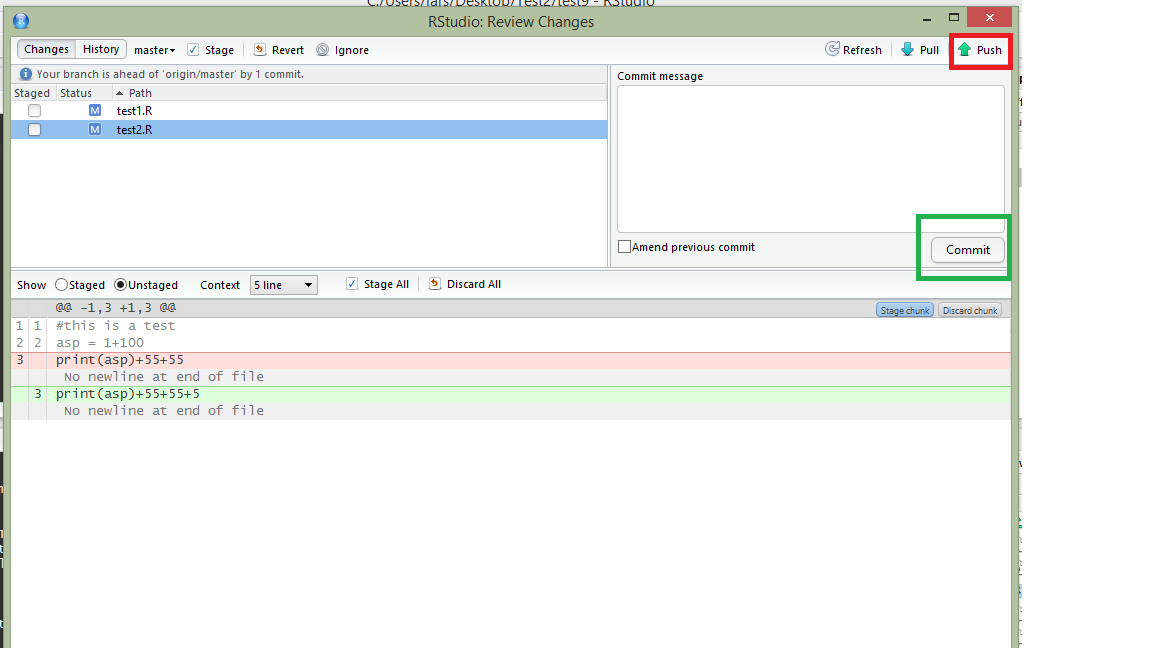
Task: Open the master branch dropdown
Action: click(154, 50)
